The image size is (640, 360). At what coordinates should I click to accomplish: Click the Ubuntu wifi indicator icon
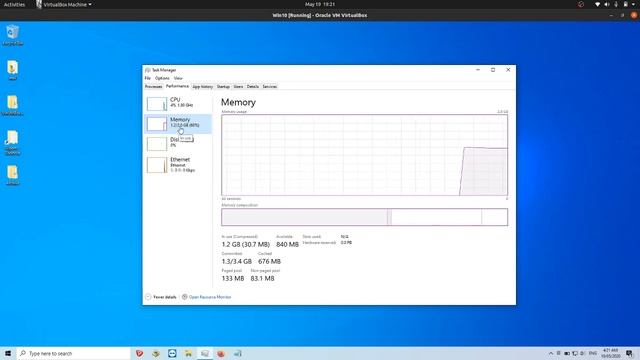(x=598, y=4)
